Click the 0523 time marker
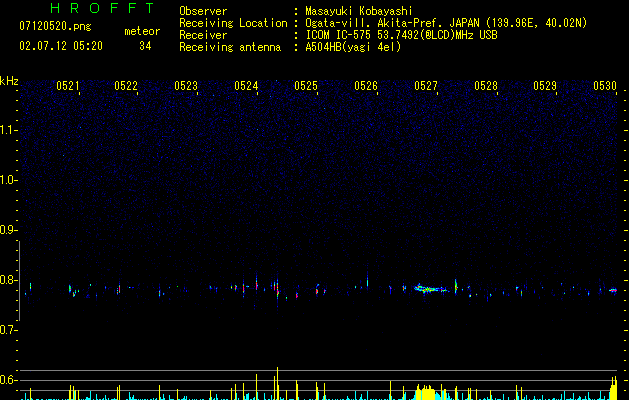Viewport: 629px width, 400px height. pos(186,86)
